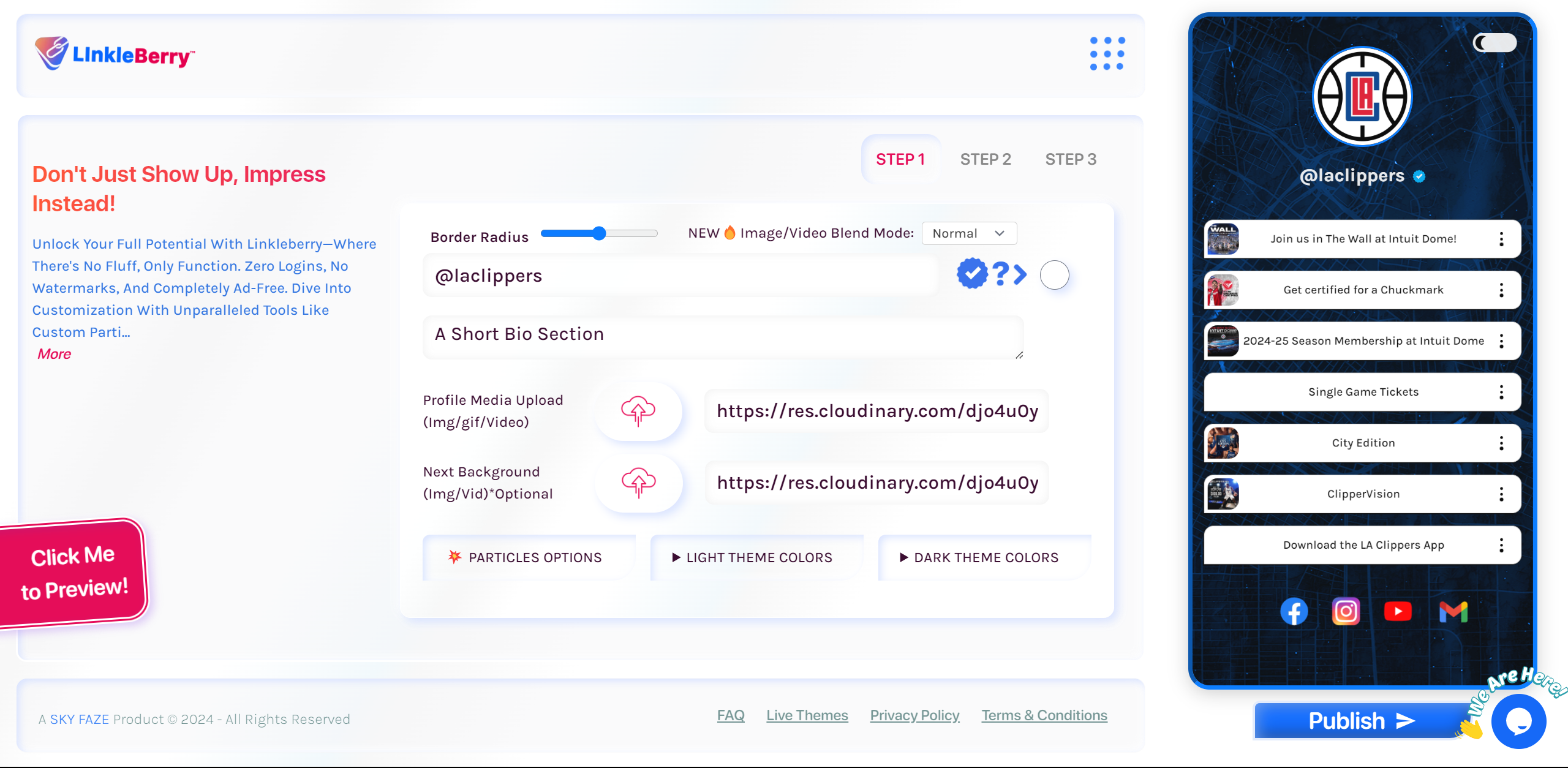Open the nine-dot grid menu
Viewport: 1568px width, 768px height.
click(x=1107, y=53)
